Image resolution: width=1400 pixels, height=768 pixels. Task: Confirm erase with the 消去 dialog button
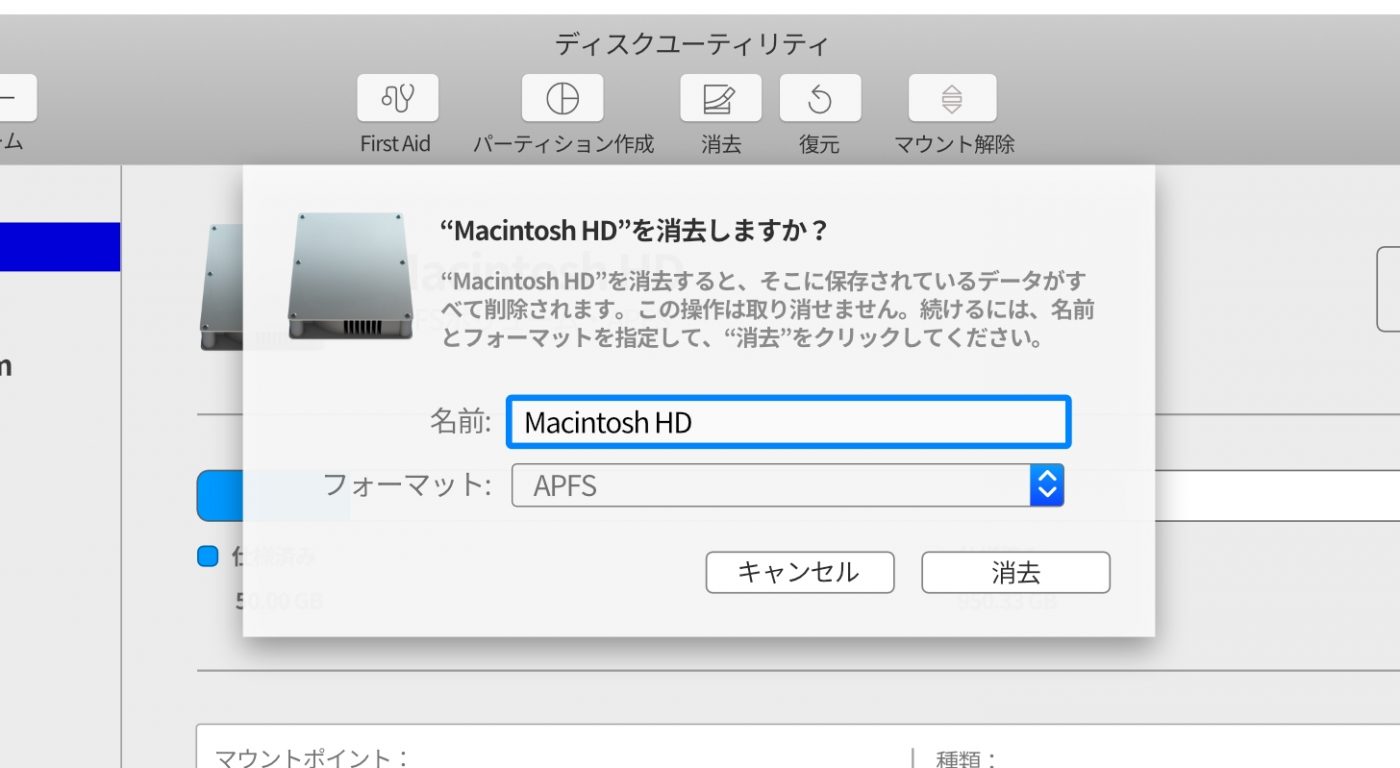[x=1016, y=572]
